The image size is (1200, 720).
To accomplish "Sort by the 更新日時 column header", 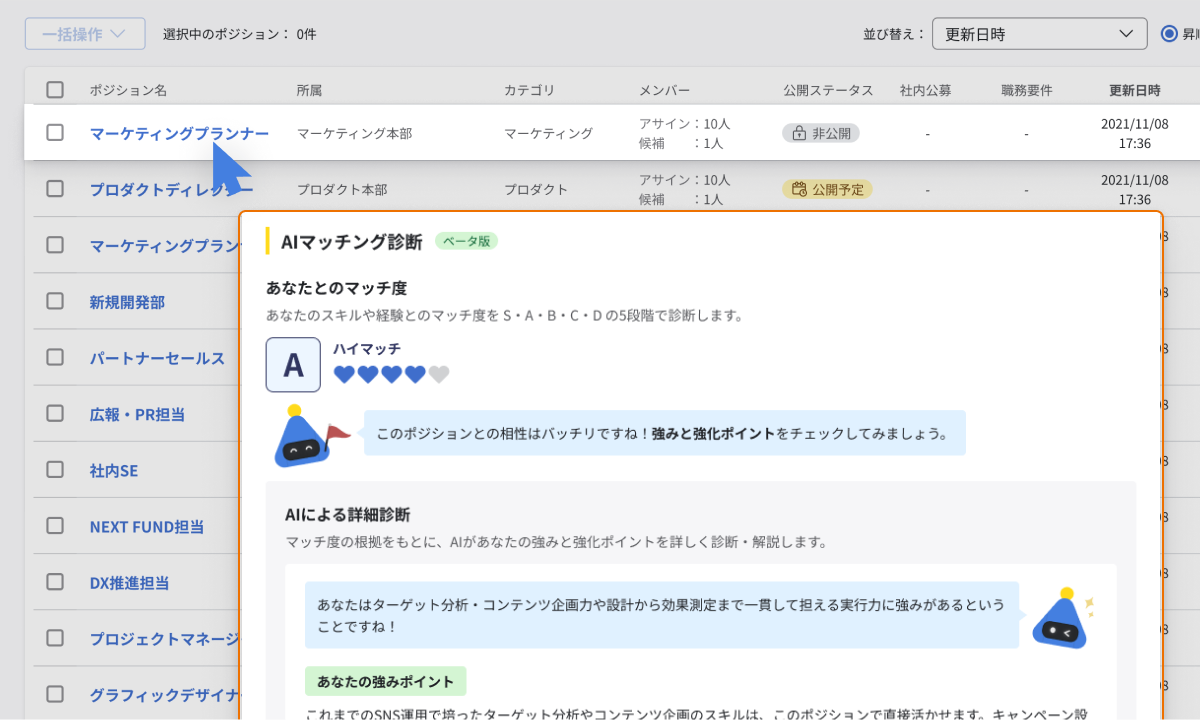I will 1135,90.
